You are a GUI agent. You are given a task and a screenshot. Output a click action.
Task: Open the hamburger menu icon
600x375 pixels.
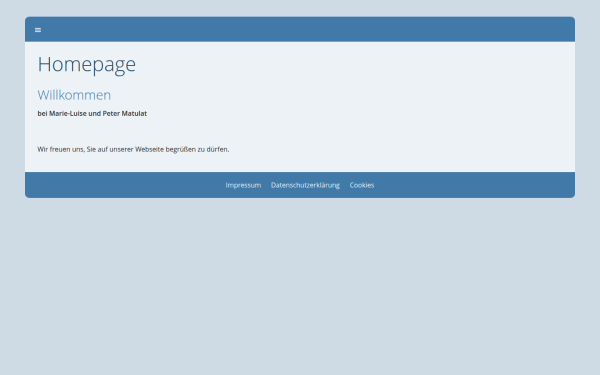38,30
